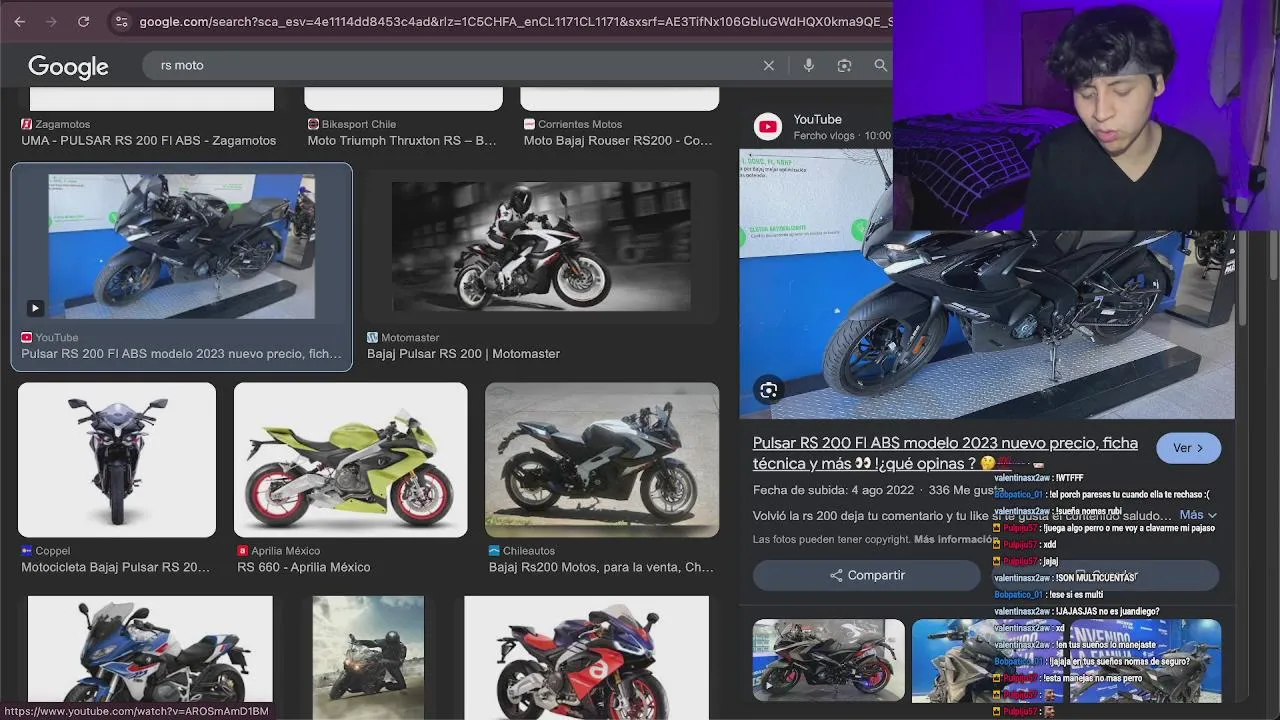The width and height of the screenshot is (1280, 720).
Task: Click 'Fecha de subida: 4 ago 2022' text
Action: 833,490
